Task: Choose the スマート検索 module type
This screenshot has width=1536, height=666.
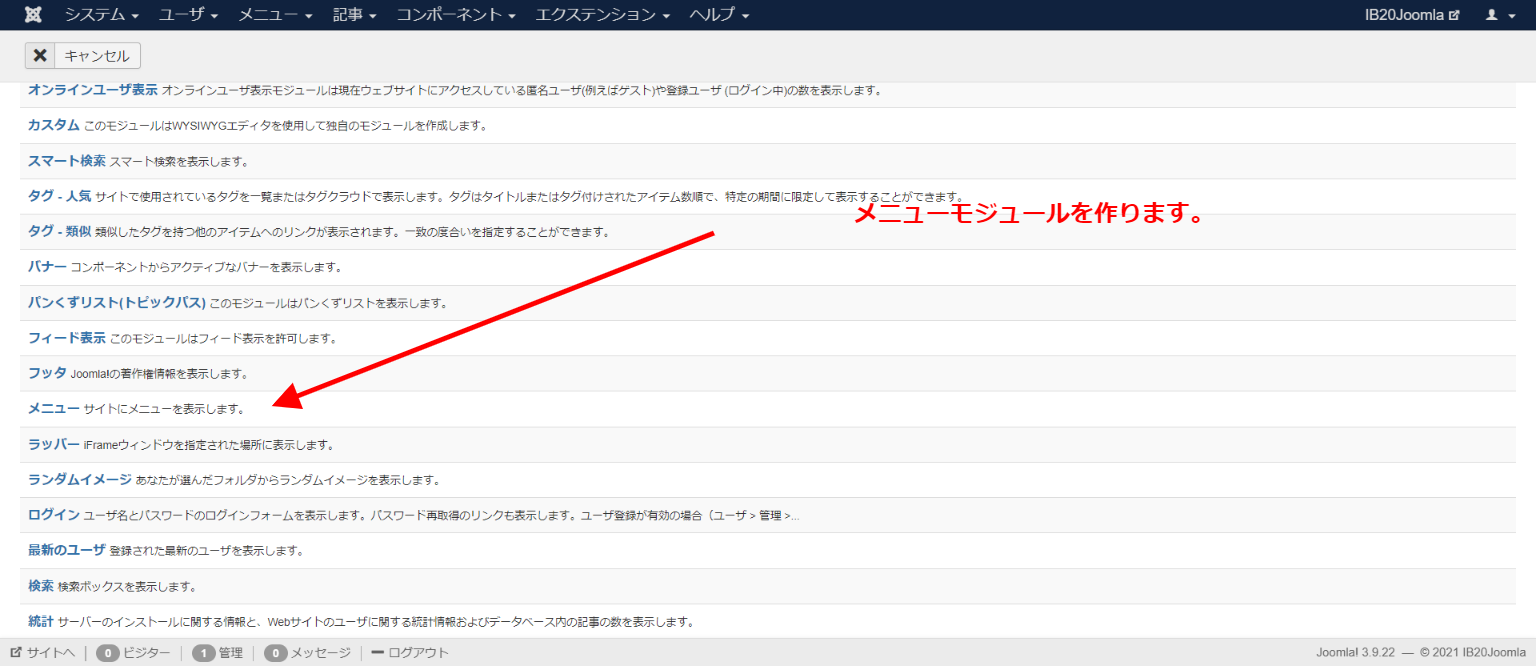Action: click(67, 161)
